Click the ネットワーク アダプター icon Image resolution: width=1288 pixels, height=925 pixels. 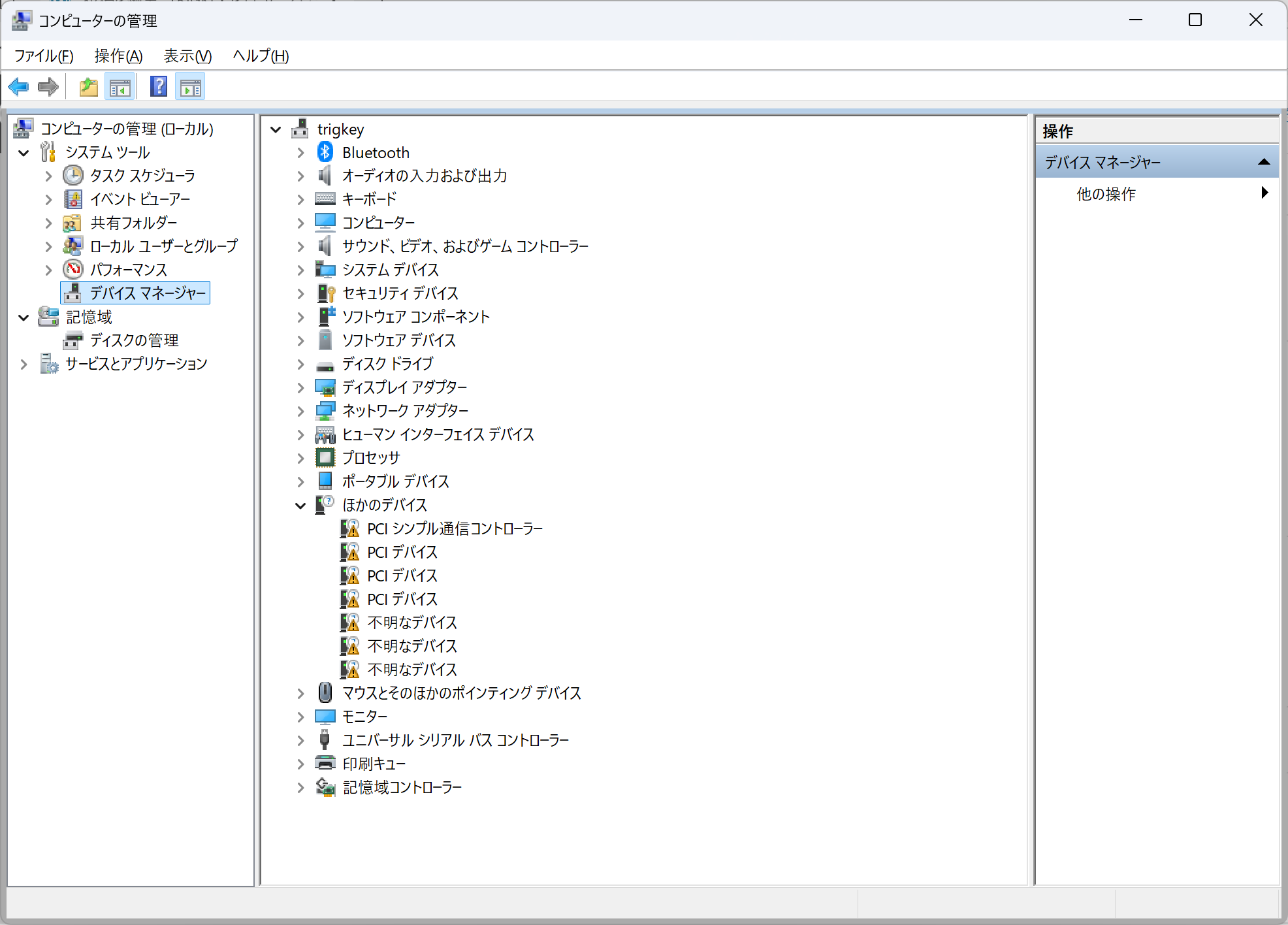click(x=325, y=411)
